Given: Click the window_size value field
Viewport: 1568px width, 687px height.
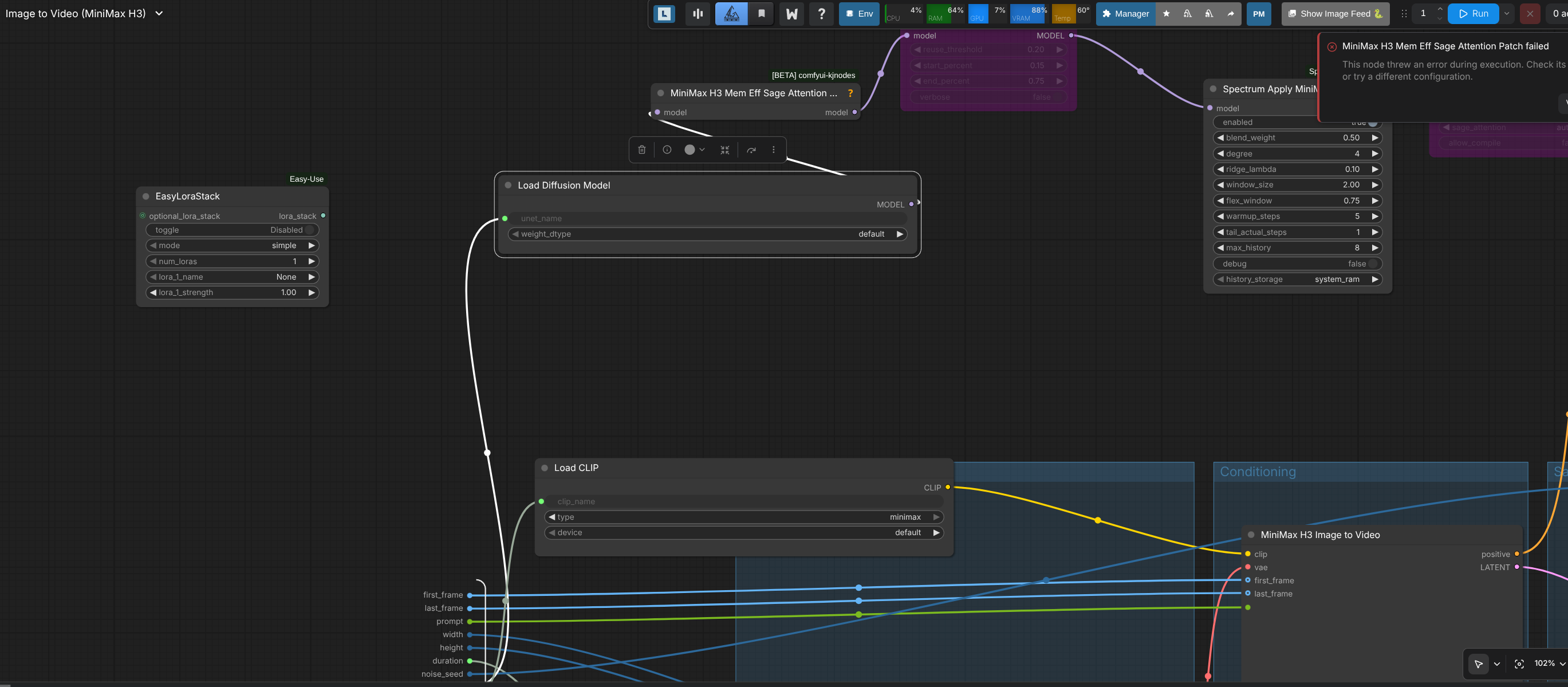Looking at the screenshot, I should (1297, 185).
